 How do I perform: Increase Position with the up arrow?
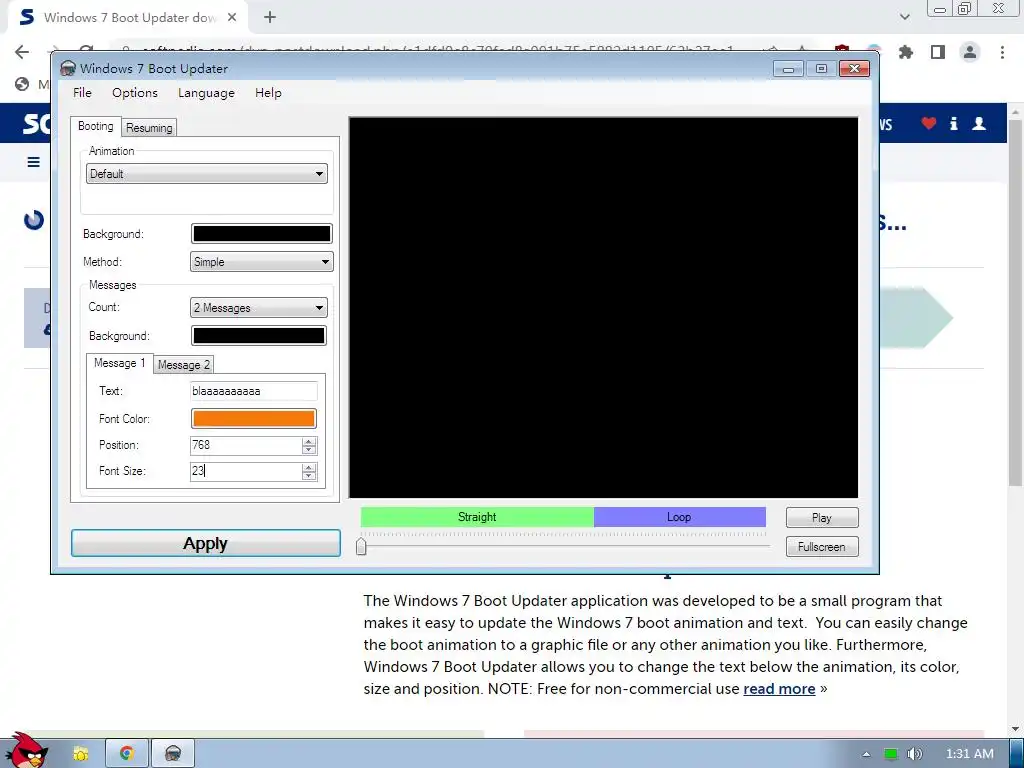tap(309, 441)
